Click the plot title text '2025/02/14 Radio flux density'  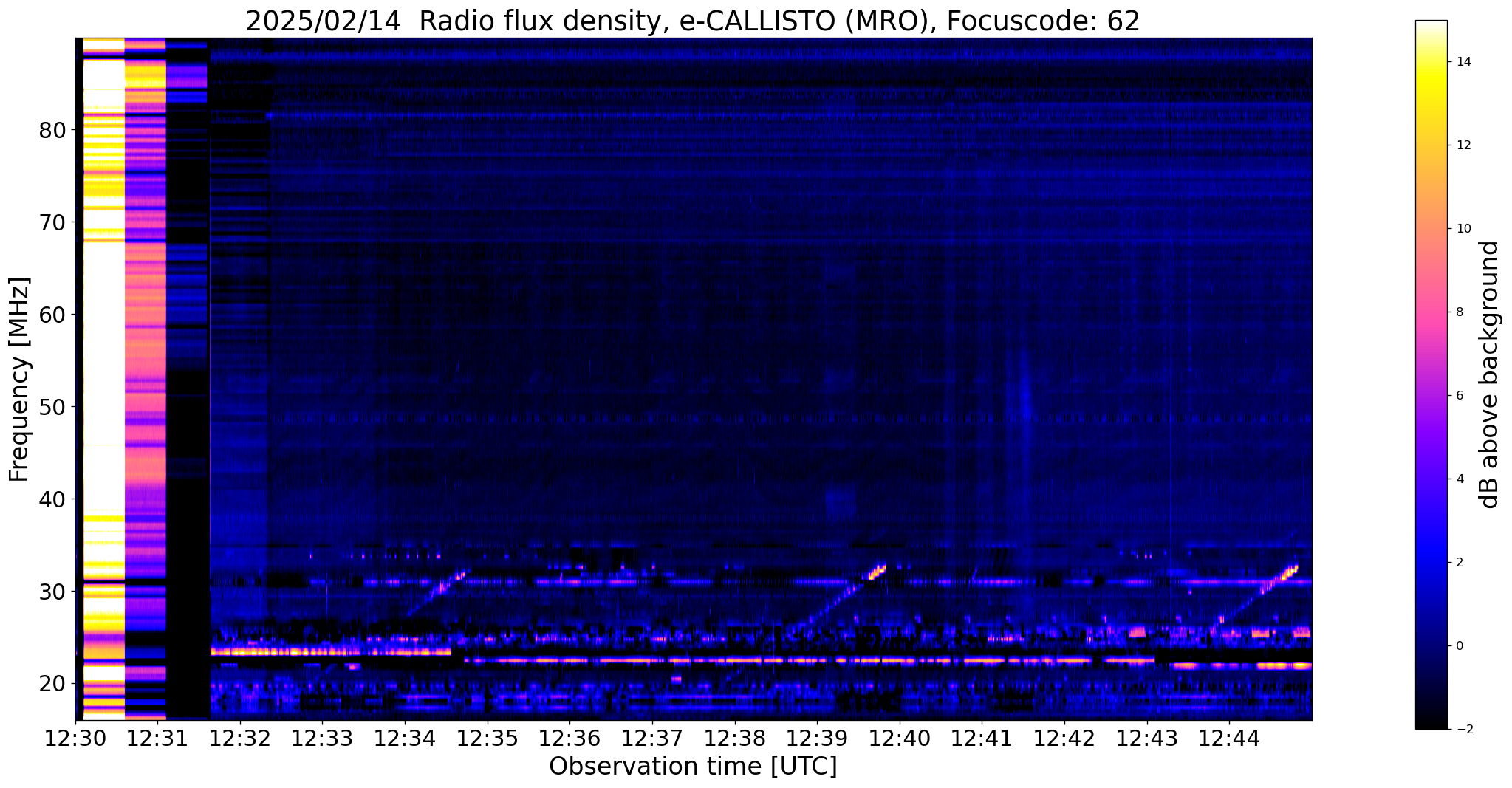451,21
